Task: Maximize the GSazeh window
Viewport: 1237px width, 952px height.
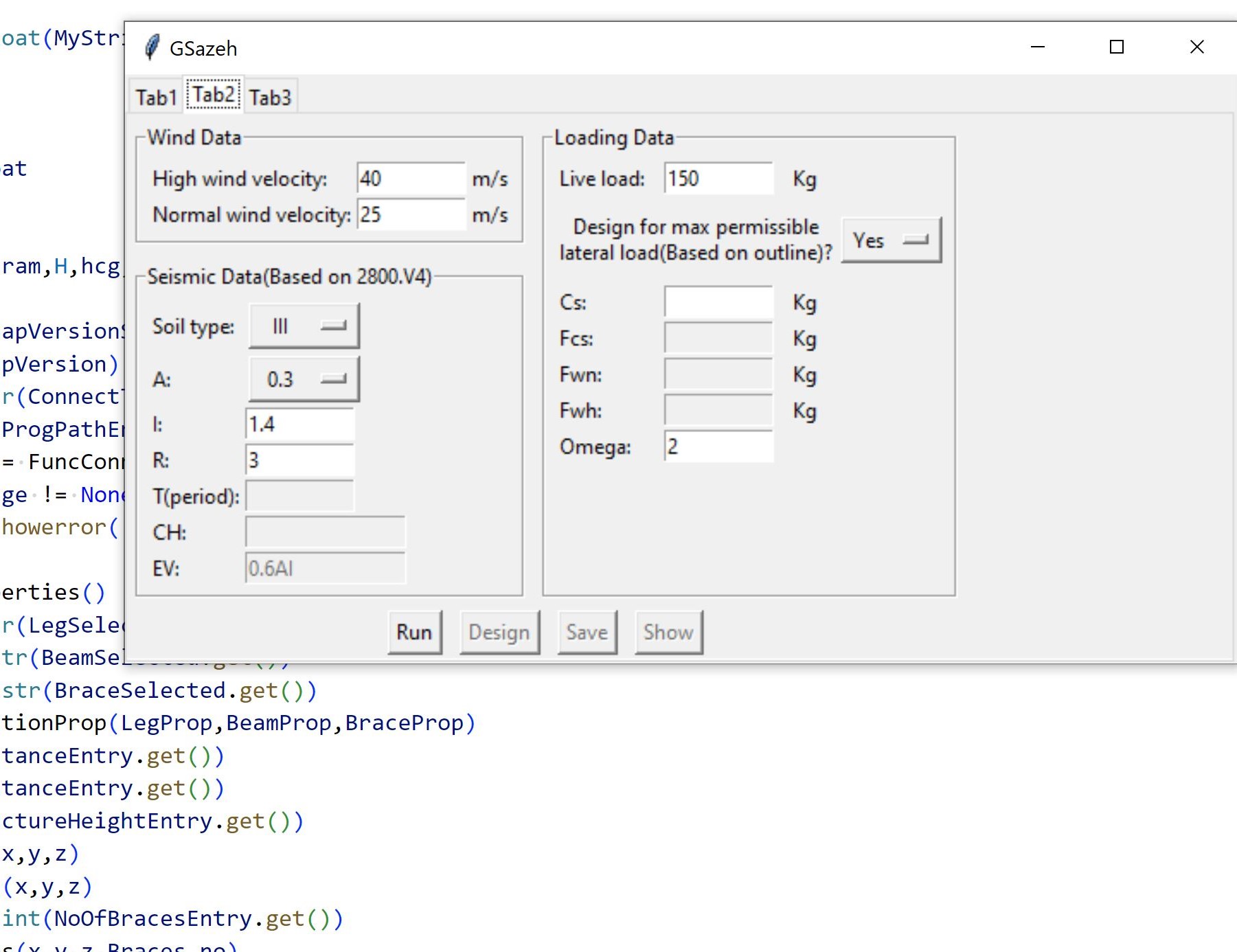Action: (x=1117, y=47)
